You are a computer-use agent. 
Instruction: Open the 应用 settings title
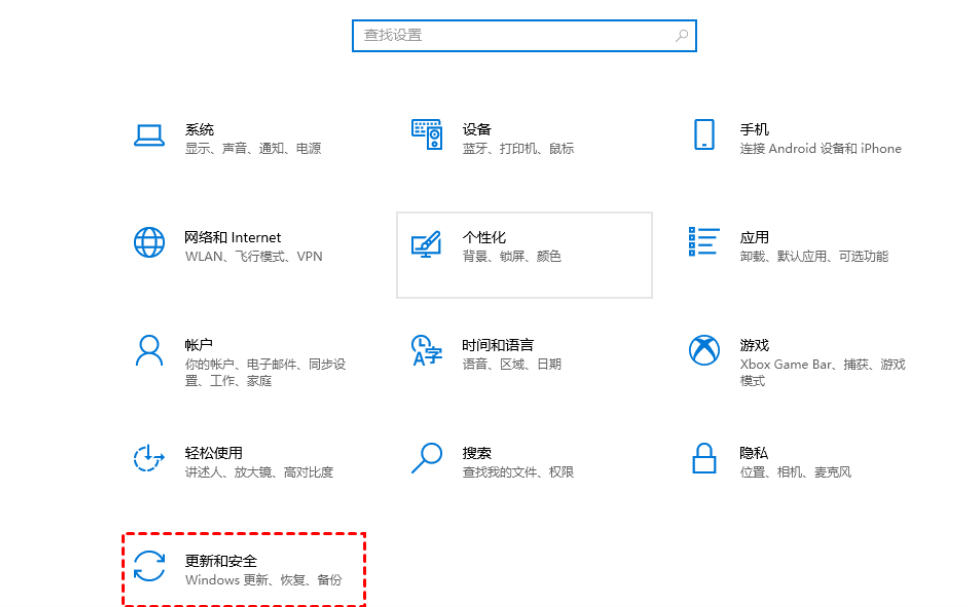(754, 237)
